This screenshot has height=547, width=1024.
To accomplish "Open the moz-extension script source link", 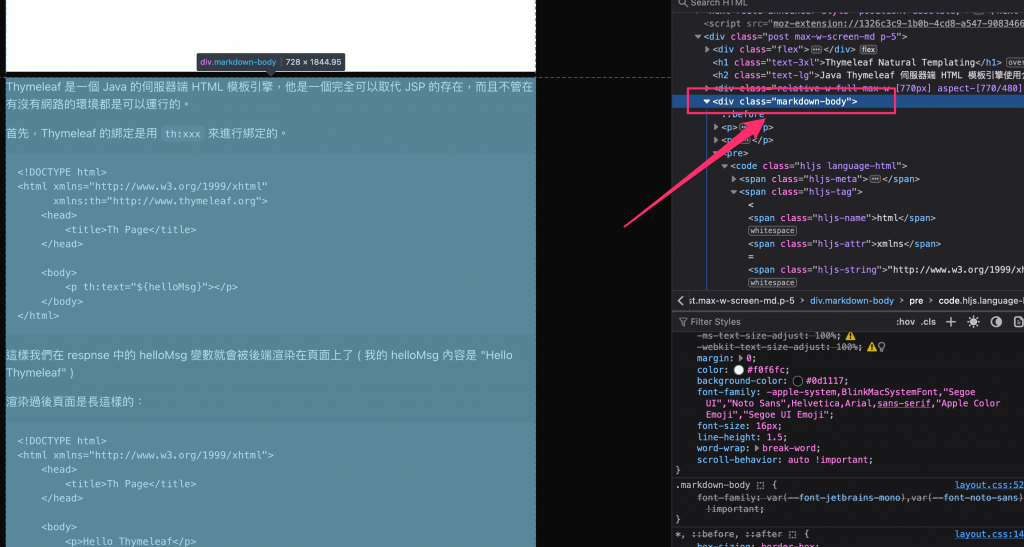I will point(899,24).
